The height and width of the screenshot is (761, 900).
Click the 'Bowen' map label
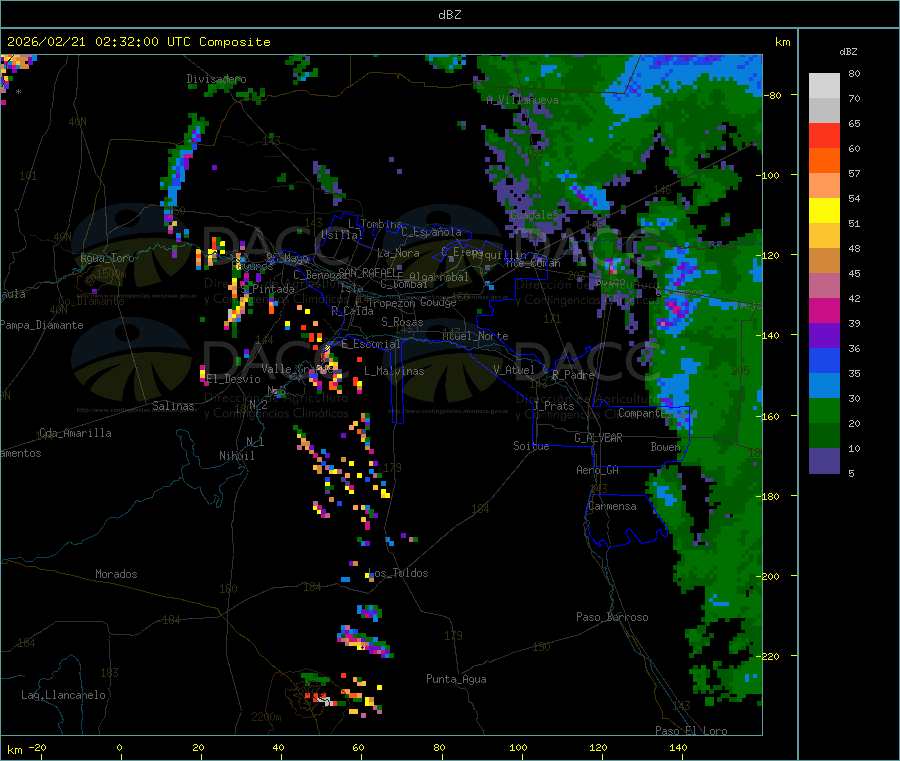pos(666,446)
